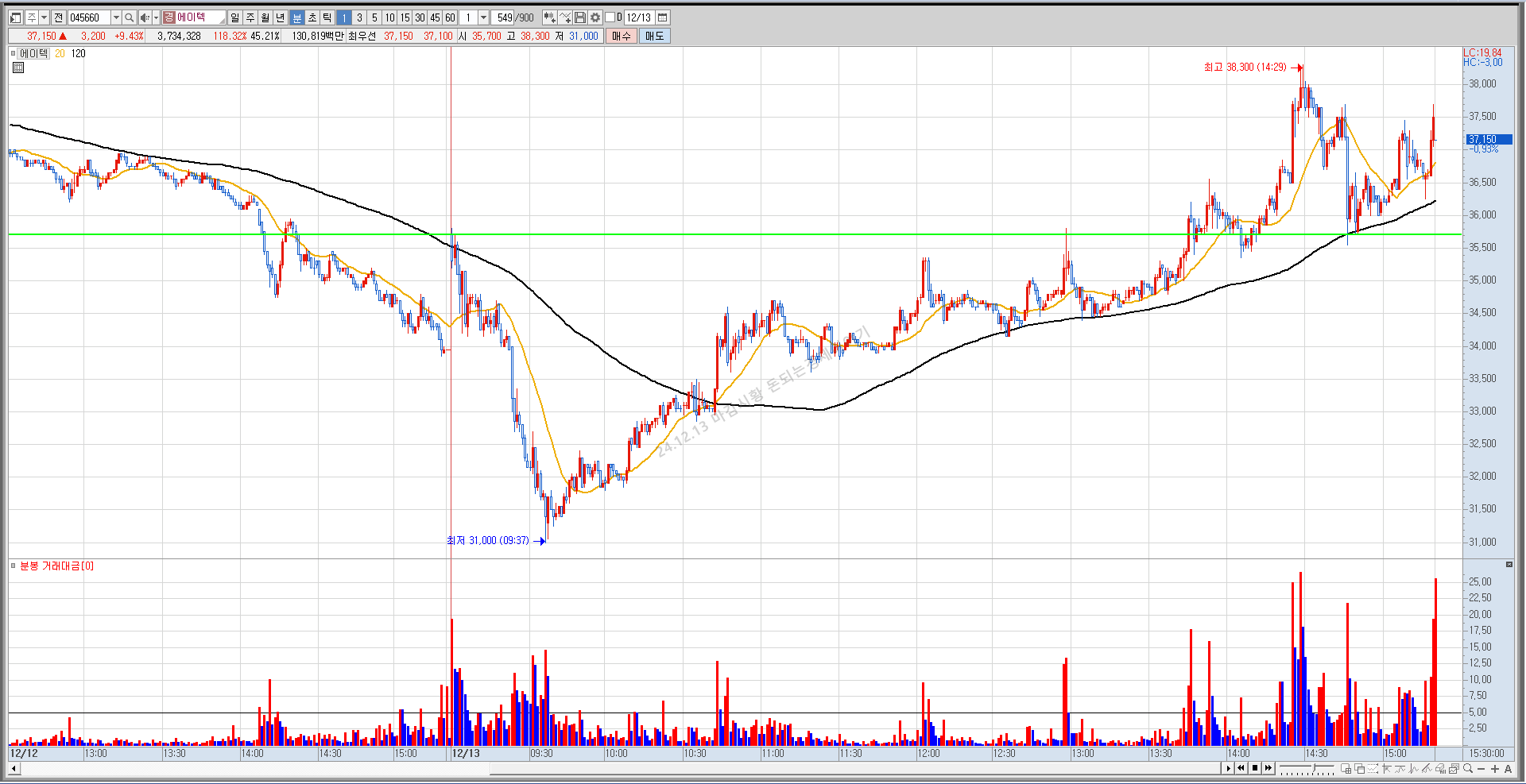Click the fast-forward replay button

1268,768
